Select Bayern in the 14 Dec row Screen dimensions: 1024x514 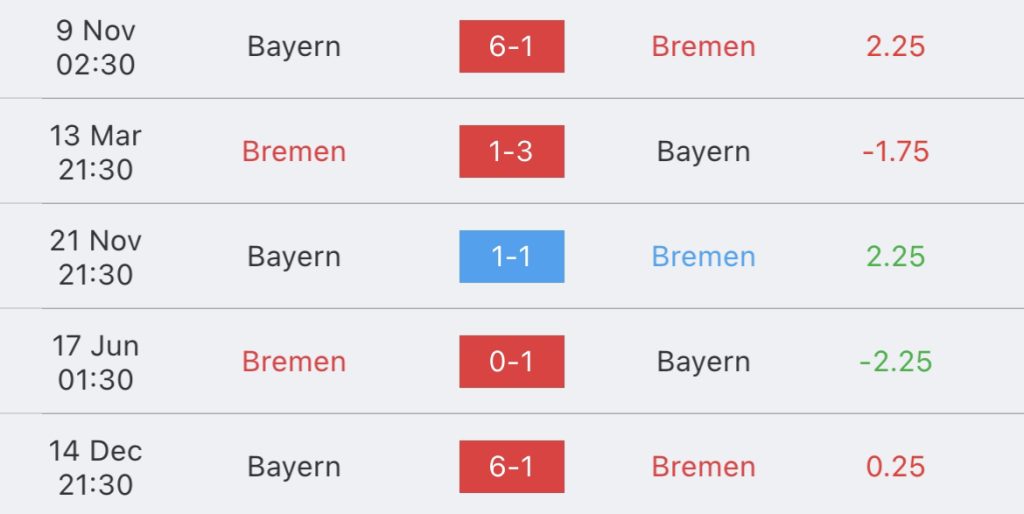(x=294, y=468)
